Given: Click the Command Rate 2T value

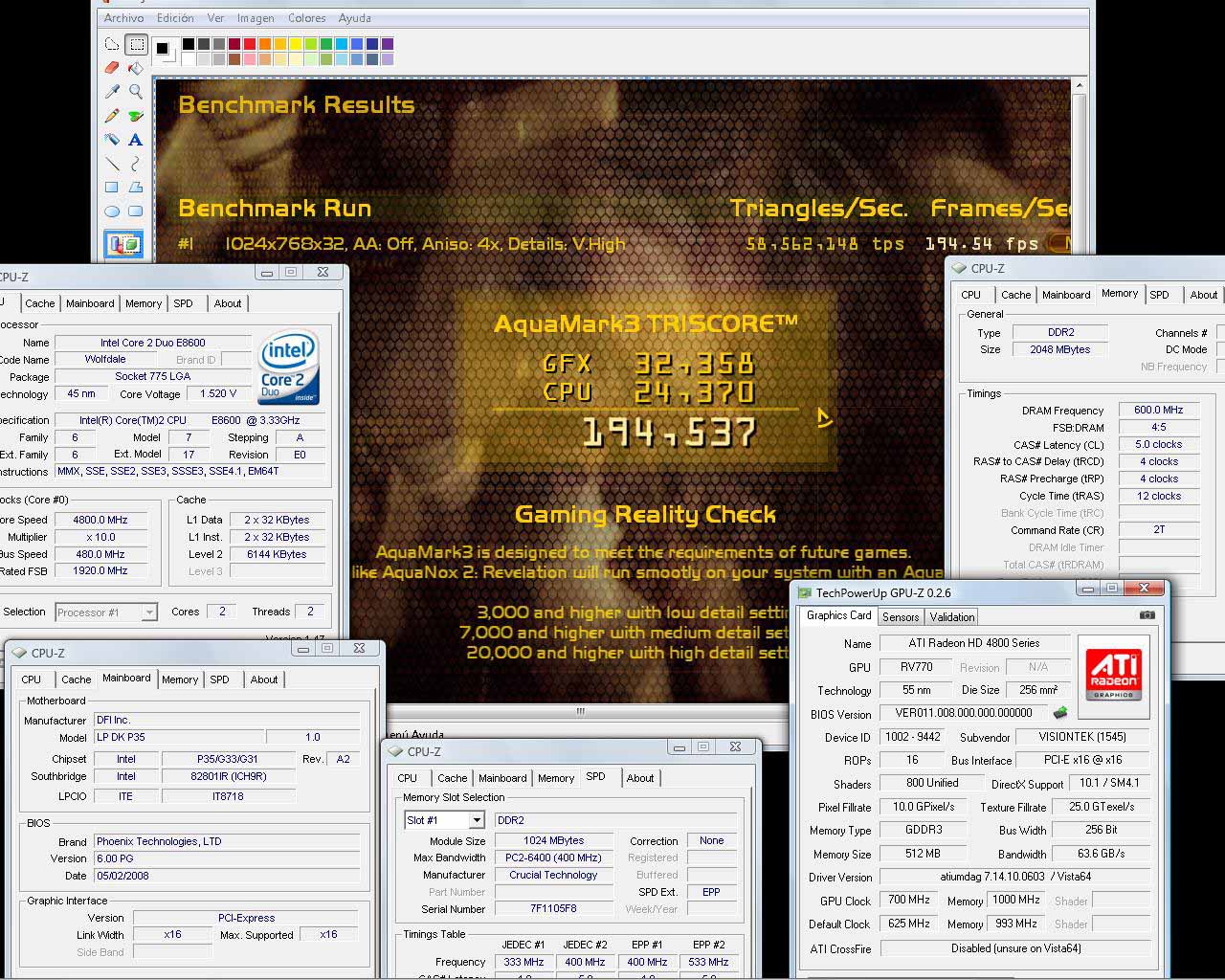Looking at the screenshot, I should 1159,529.
